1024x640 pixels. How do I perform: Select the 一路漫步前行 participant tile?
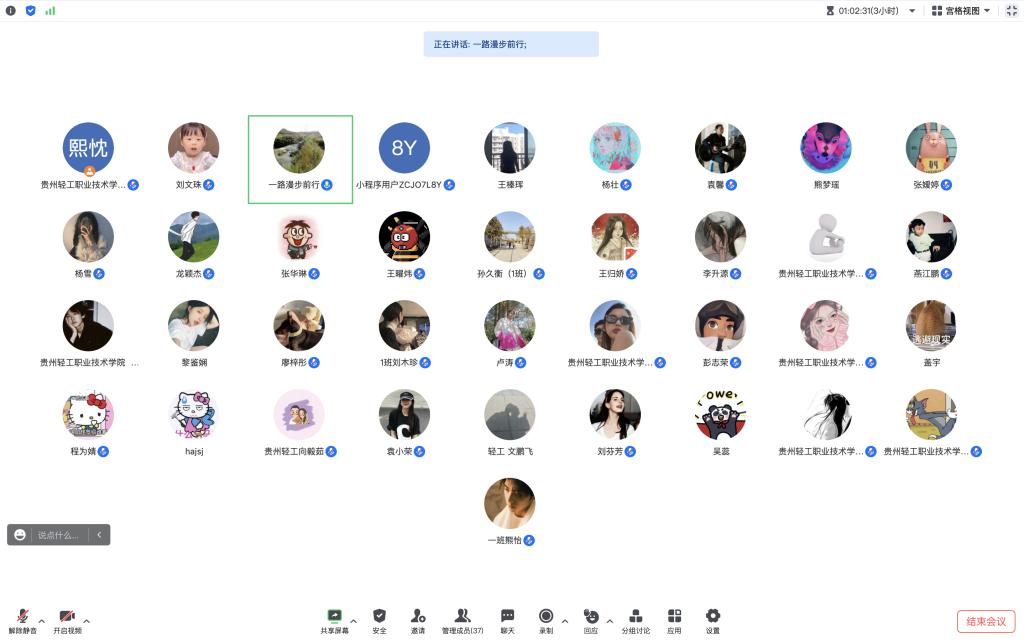[300, 159]
